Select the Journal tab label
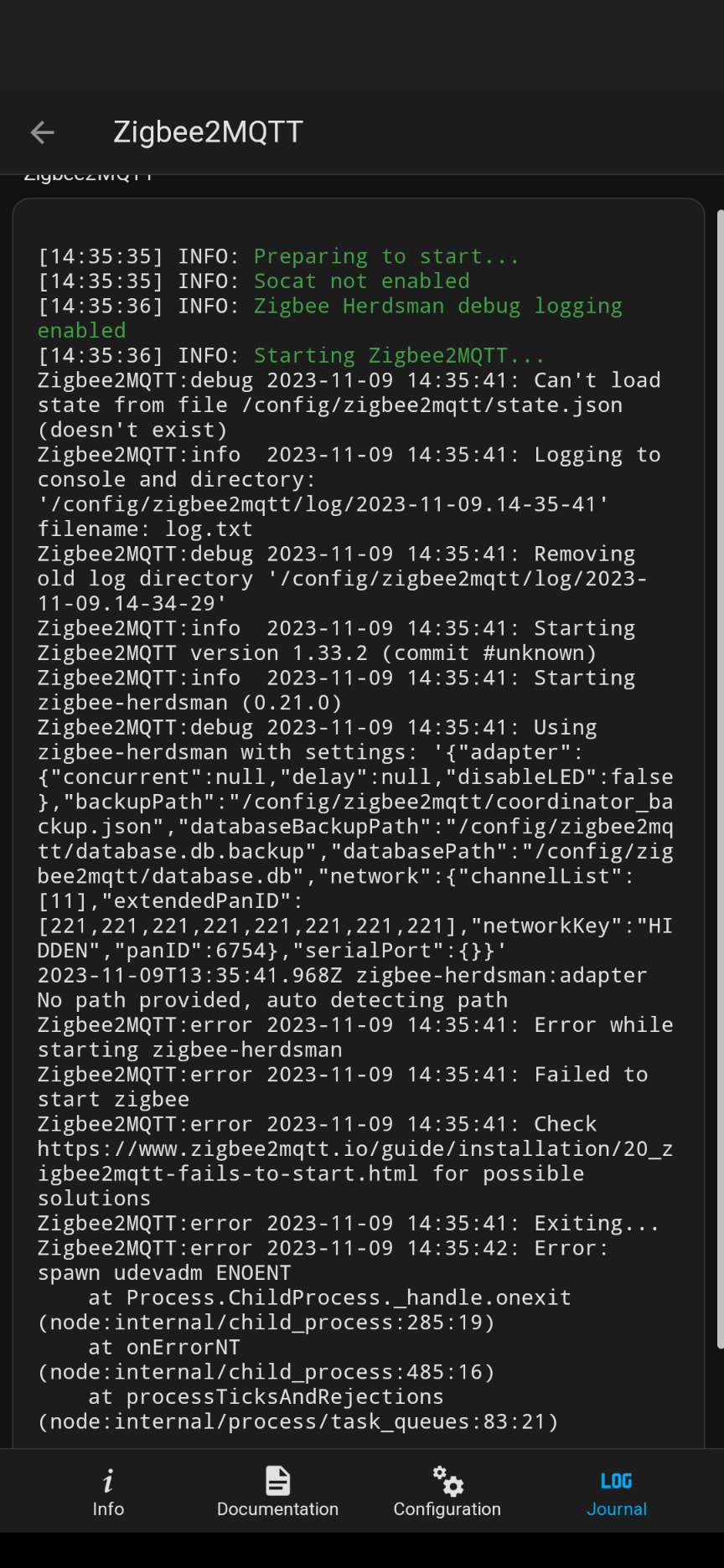The image size is (724, 1568). [x=616, y=1509]
